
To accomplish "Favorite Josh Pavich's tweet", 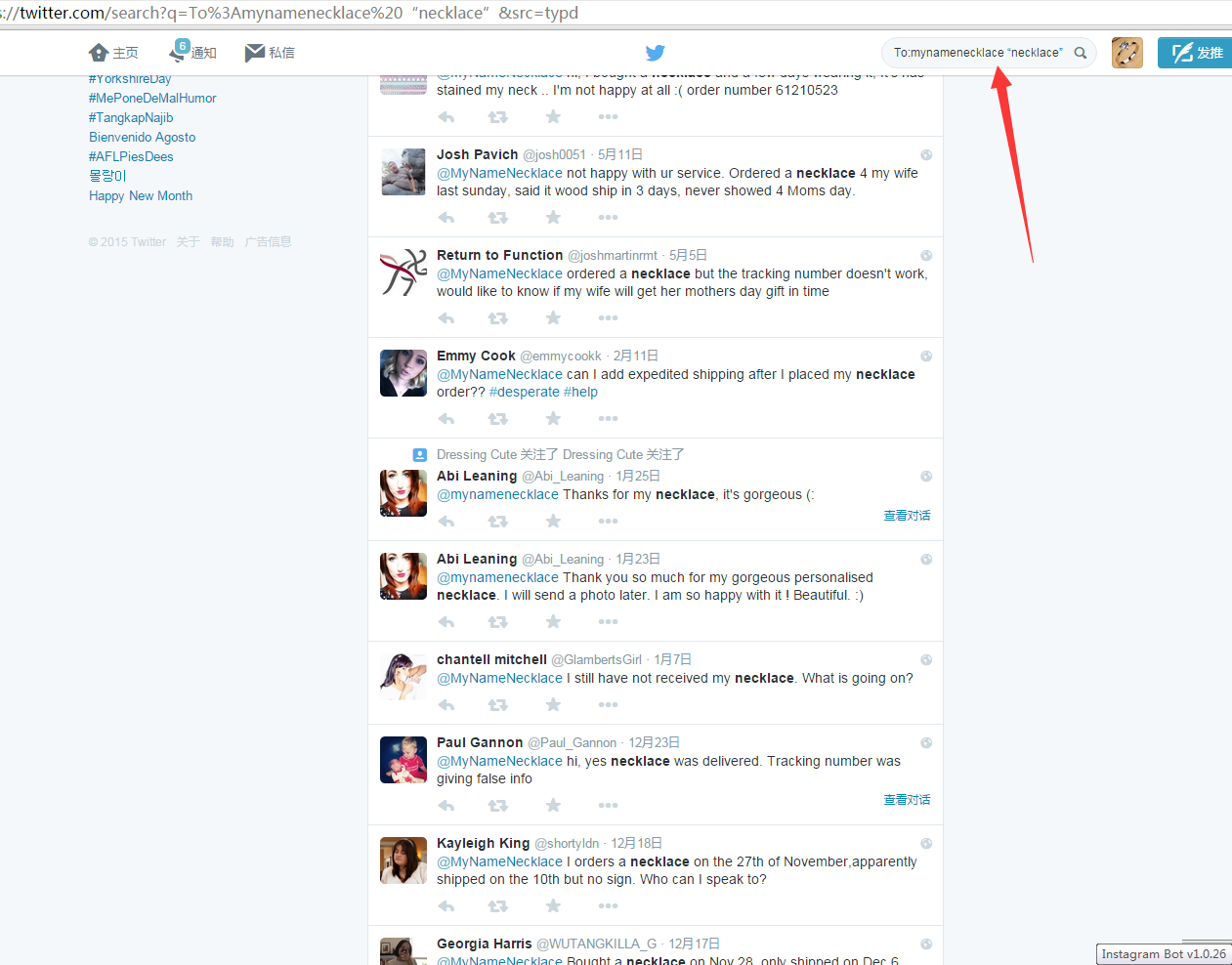I will coord(553,218).
